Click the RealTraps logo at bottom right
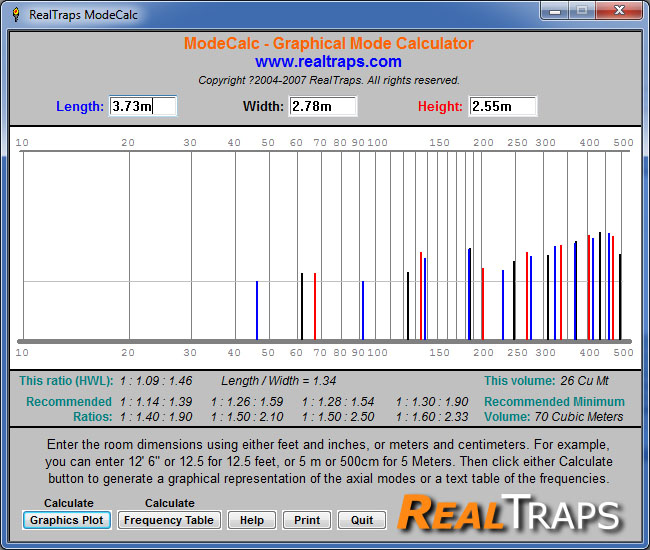 point(509,512)
